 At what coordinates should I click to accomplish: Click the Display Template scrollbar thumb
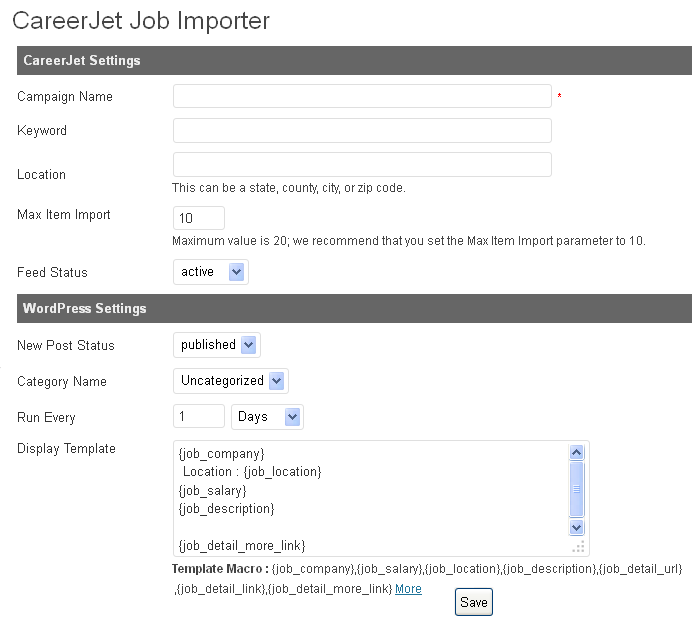coord(577,488)
